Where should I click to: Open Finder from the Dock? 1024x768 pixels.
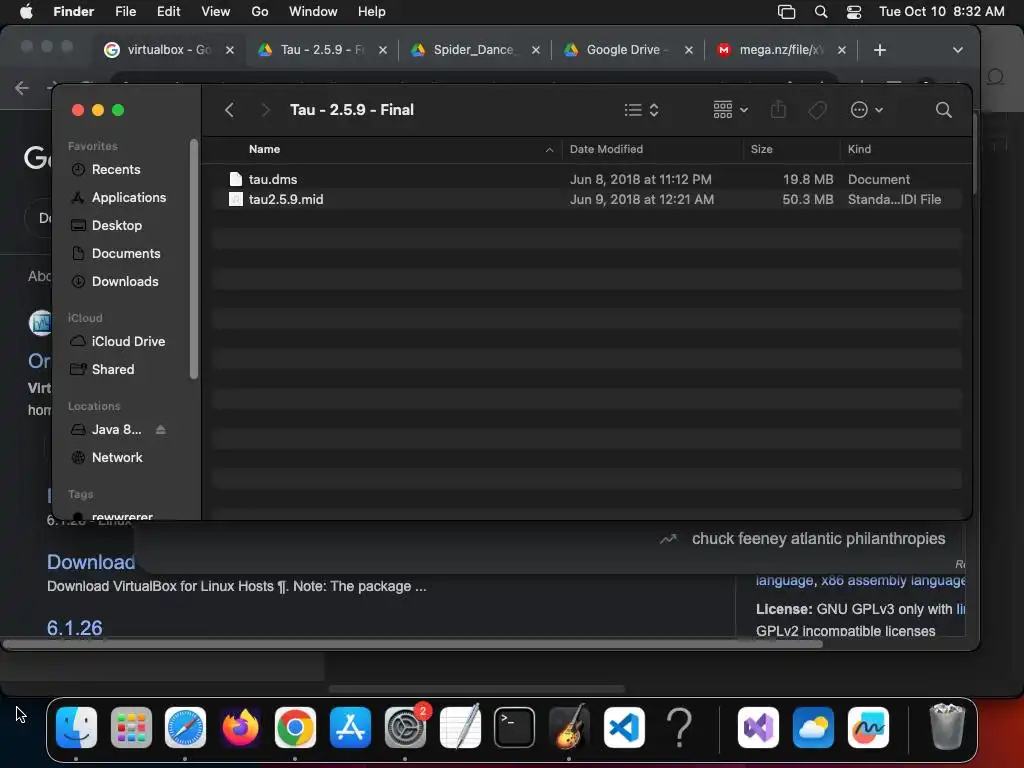76,728
